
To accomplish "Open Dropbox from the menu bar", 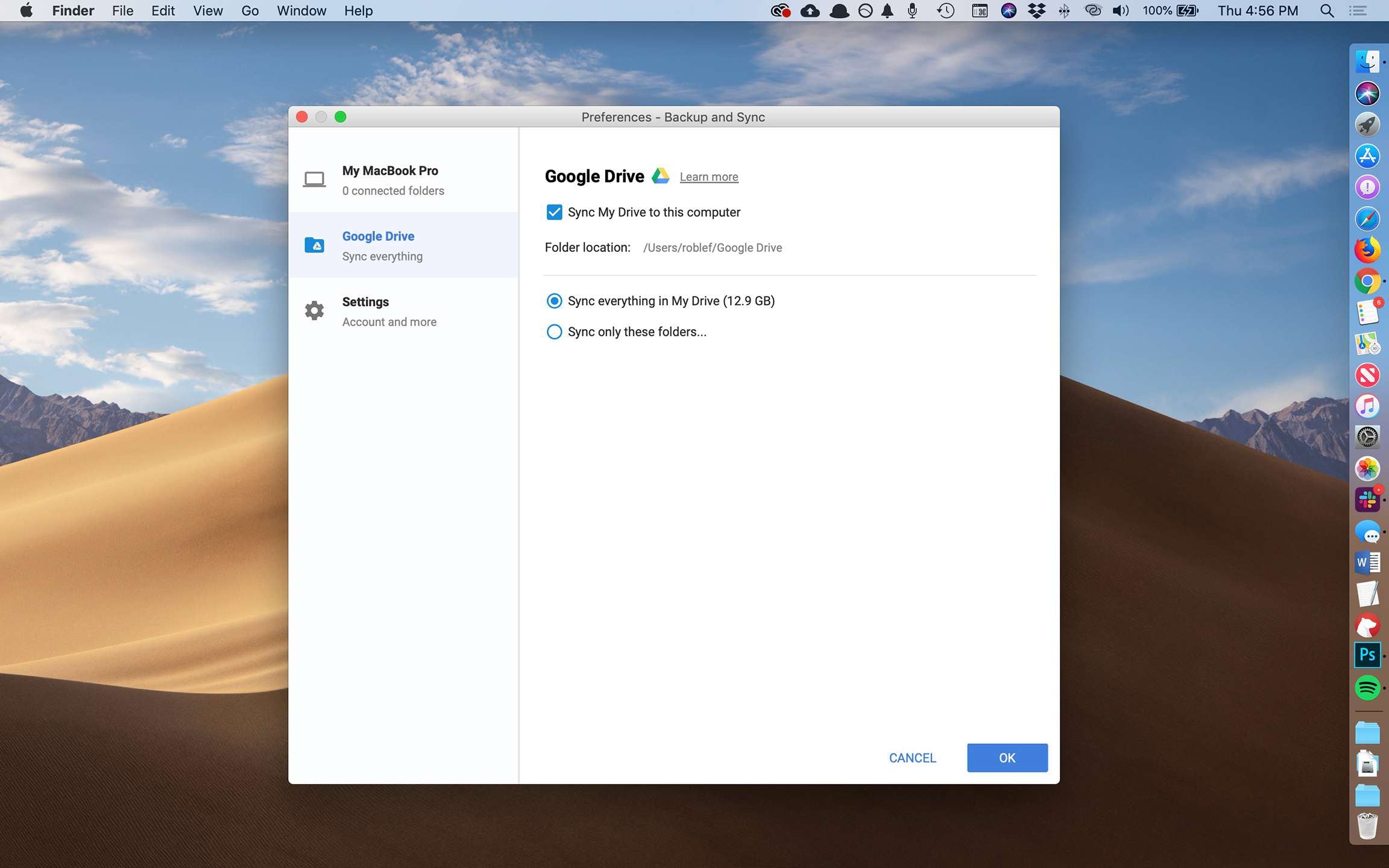I will pyautogui.click(x=1036, y=11).
